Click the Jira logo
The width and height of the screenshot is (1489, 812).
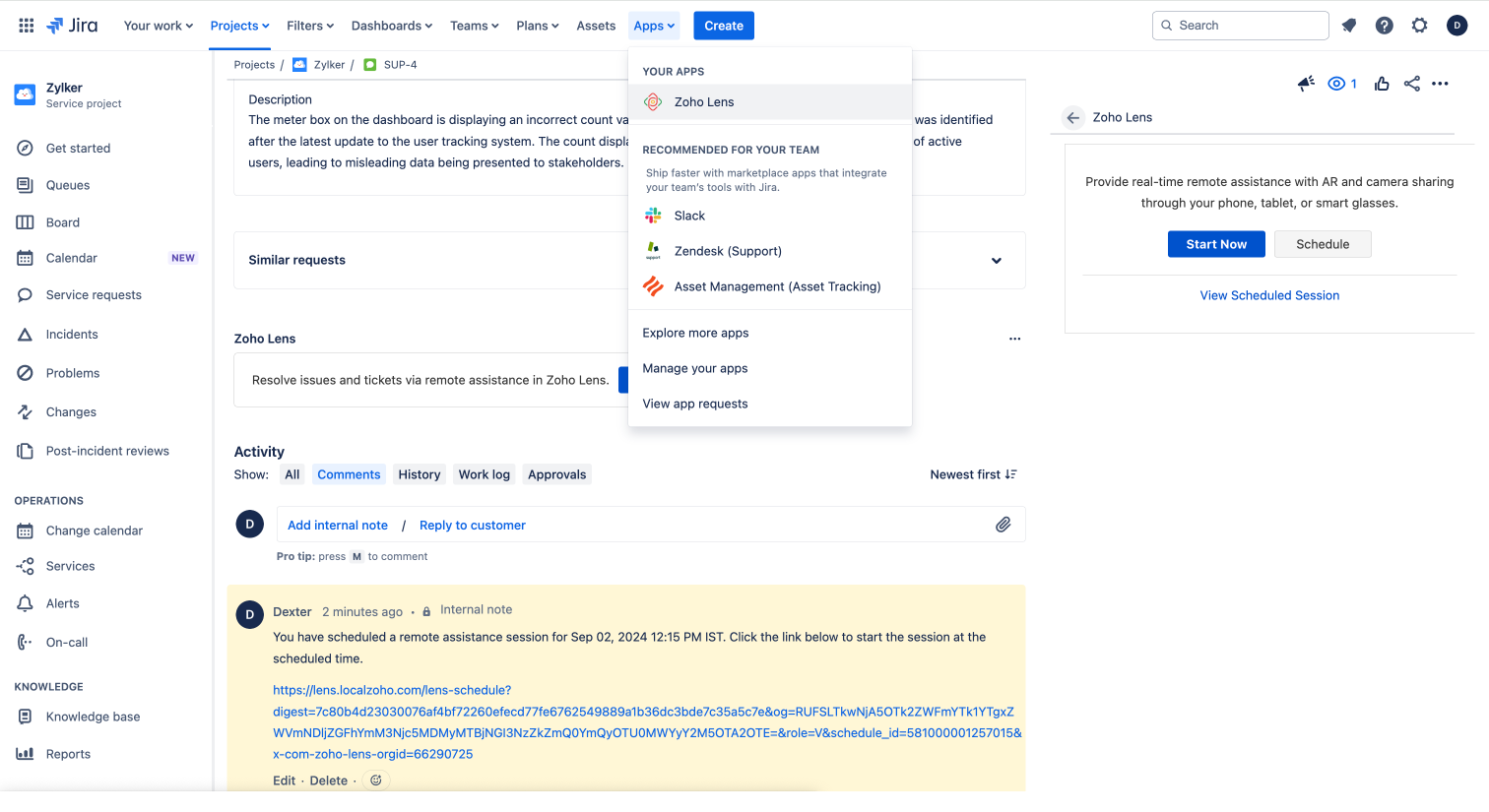point(72,26)
